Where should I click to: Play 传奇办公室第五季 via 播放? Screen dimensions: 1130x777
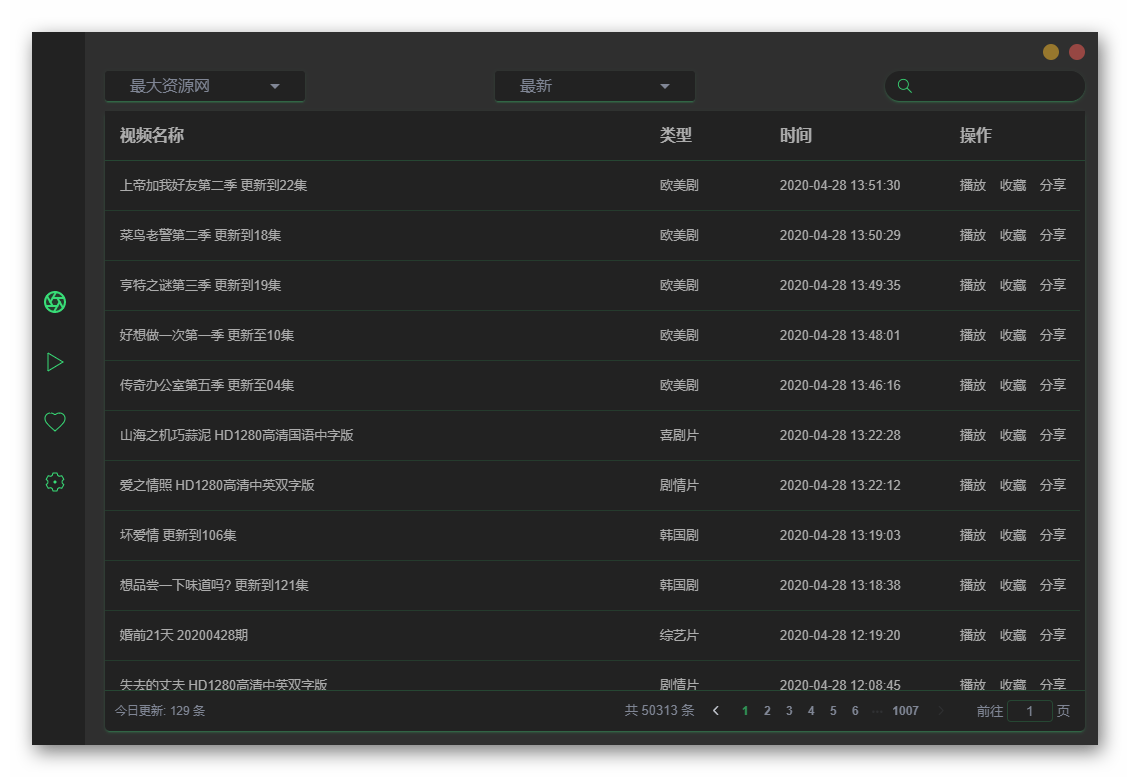pos(972,385)
